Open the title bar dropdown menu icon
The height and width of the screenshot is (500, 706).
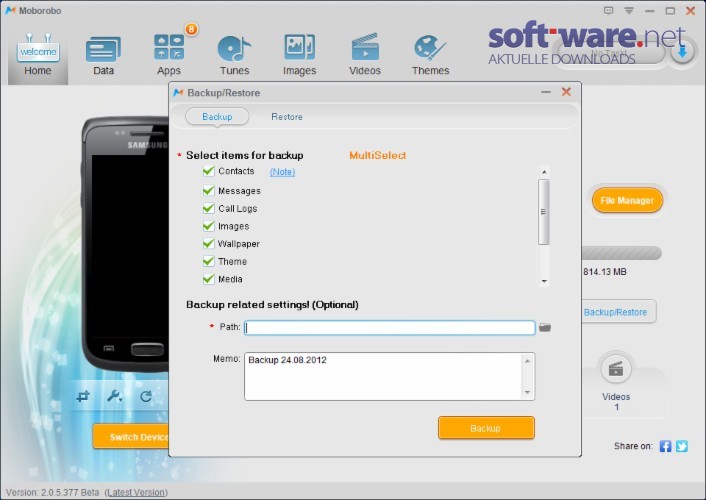tap(629, 10)
